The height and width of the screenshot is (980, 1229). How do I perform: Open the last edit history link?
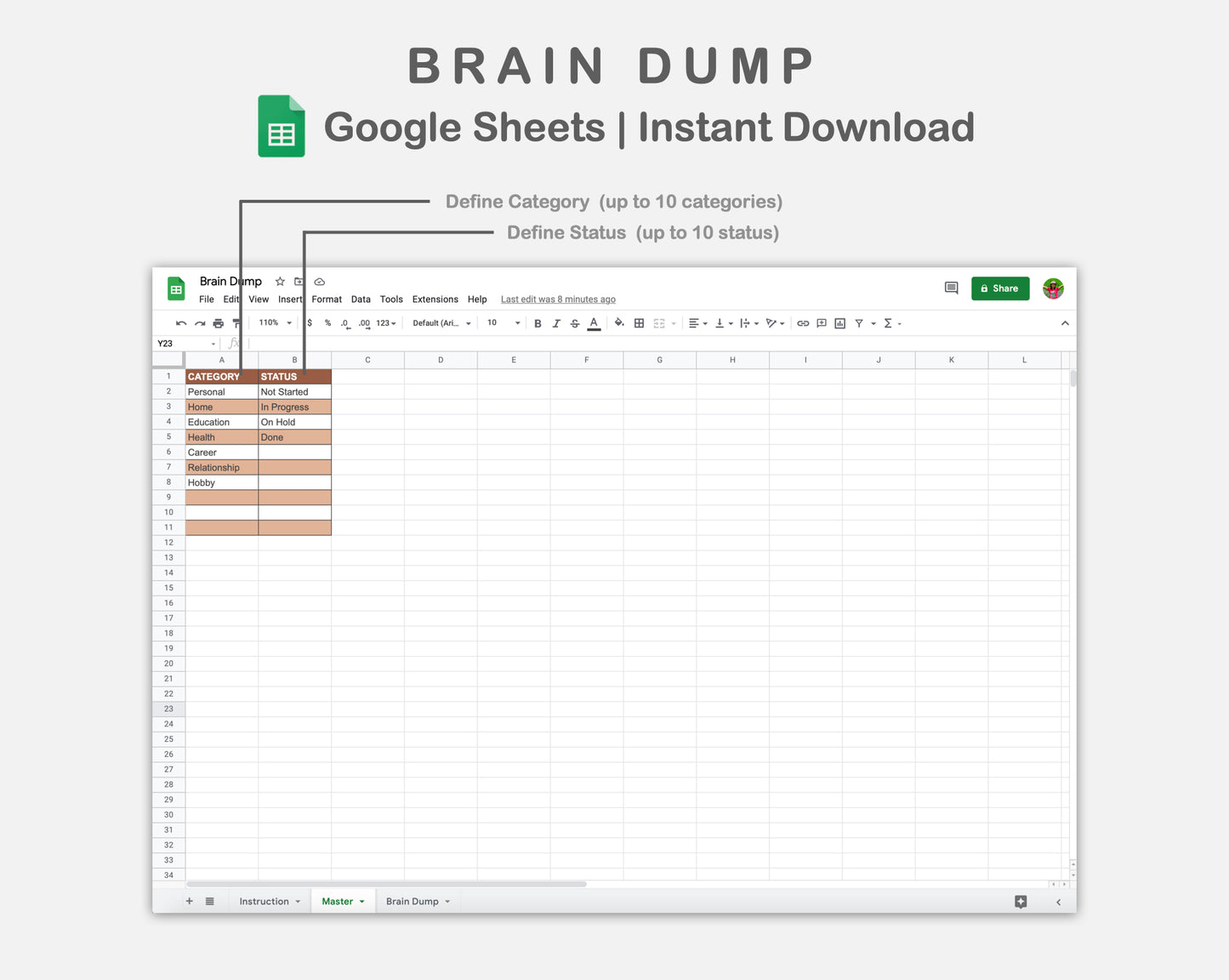tap(557, 299)
